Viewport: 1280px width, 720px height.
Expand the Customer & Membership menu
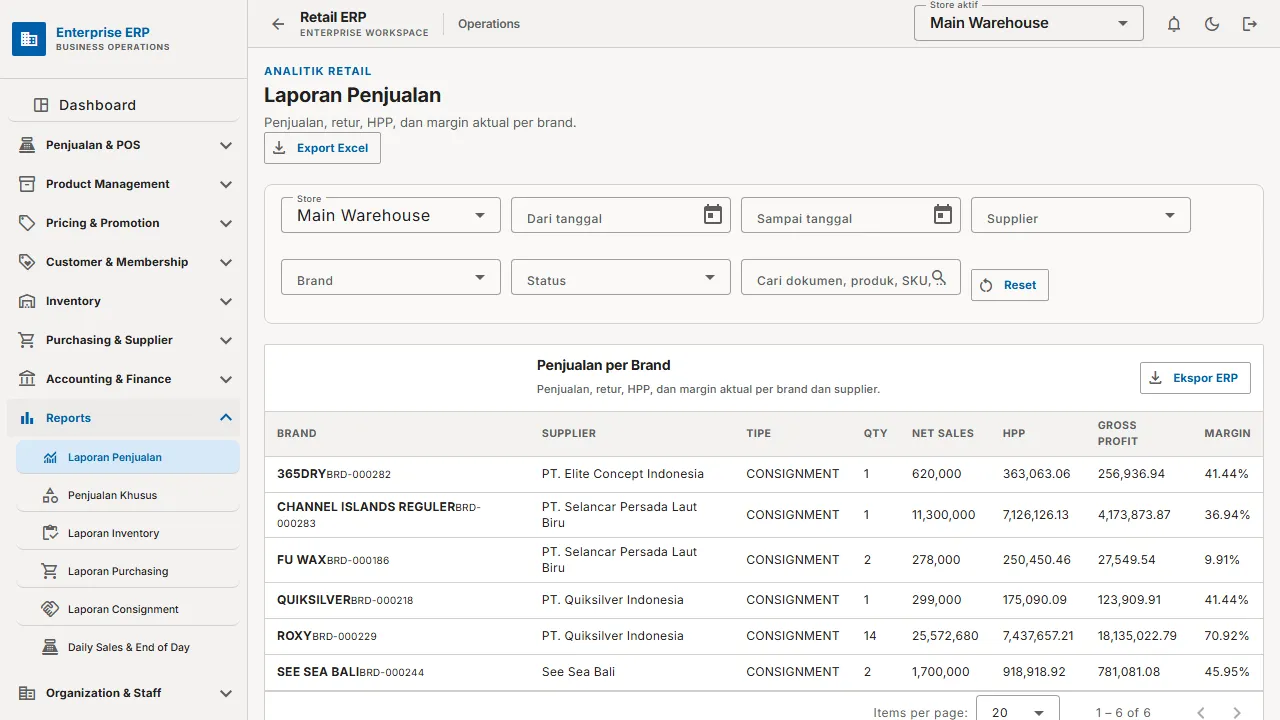click(124, 262)
